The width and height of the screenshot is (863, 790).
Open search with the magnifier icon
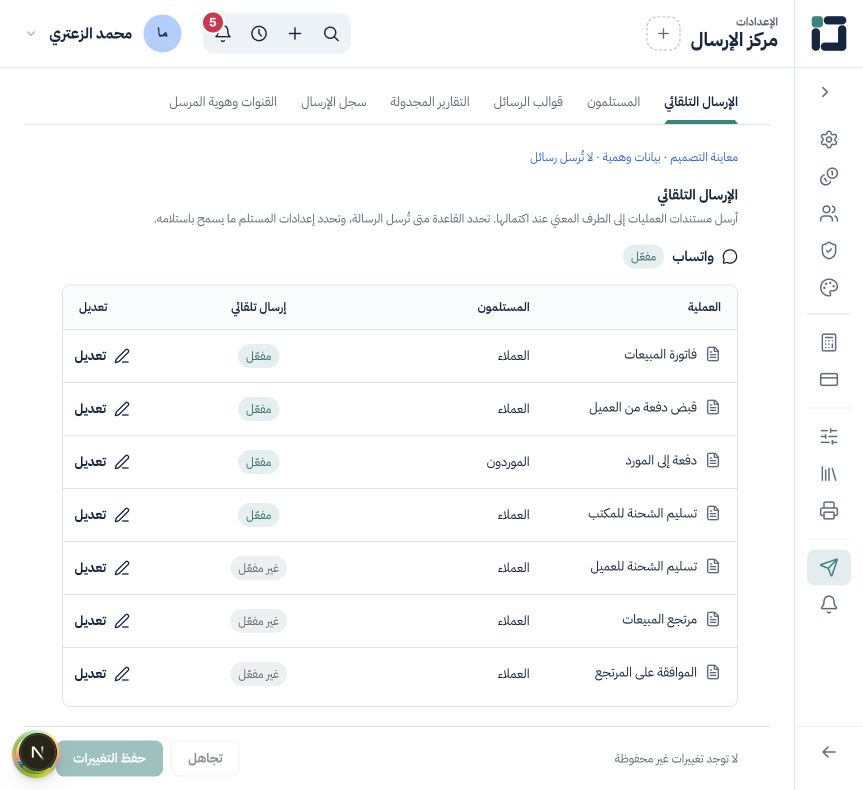[x=331, y=34]
